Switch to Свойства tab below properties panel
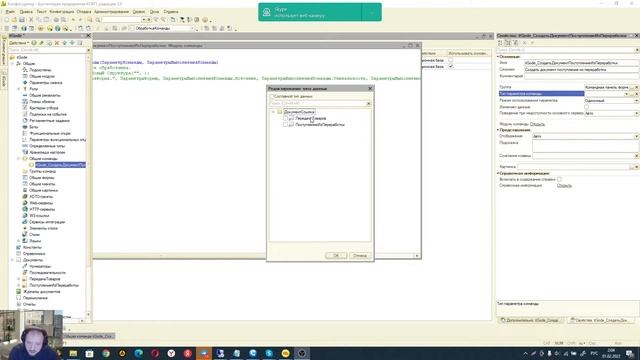 (x=600, y=320)
